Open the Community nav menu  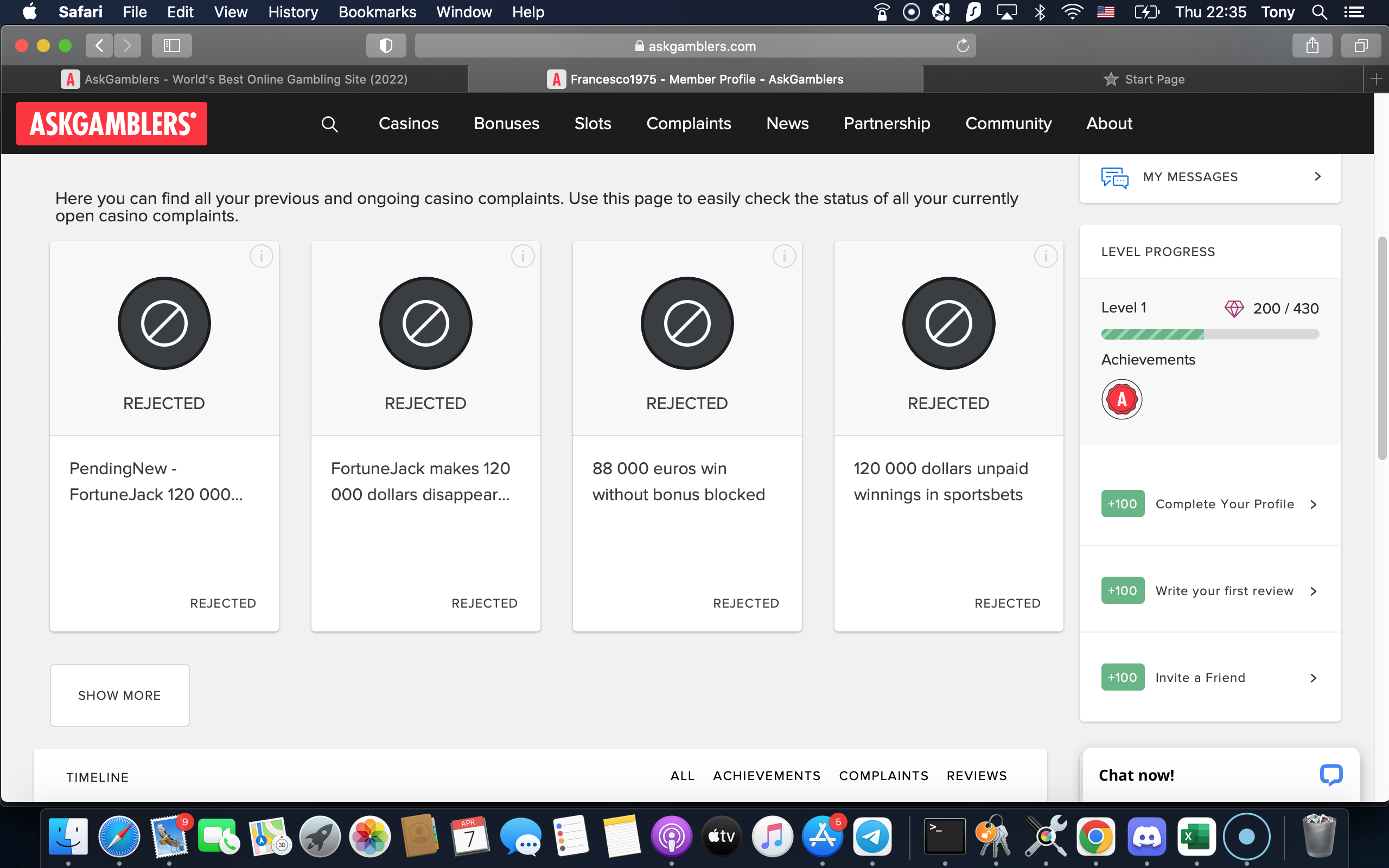tap(1009, 124)
